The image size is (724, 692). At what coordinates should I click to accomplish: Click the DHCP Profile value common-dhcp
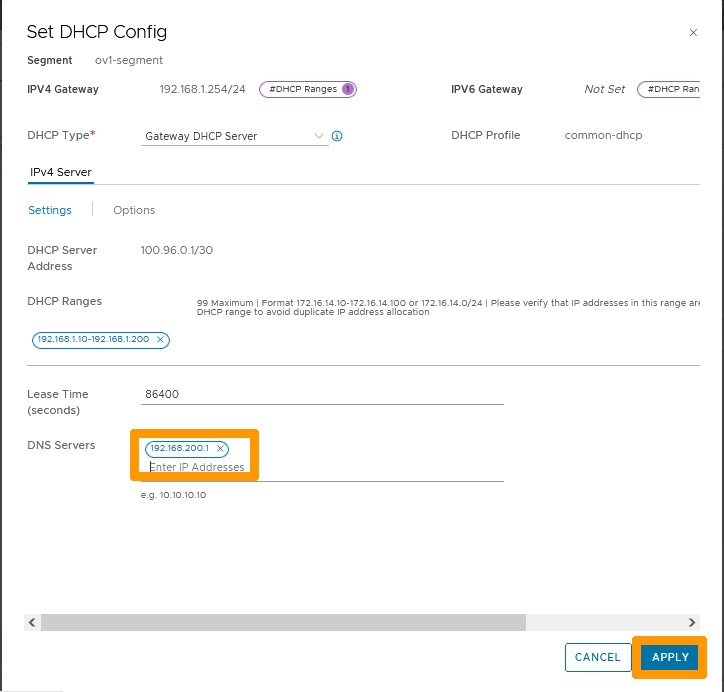603,135
